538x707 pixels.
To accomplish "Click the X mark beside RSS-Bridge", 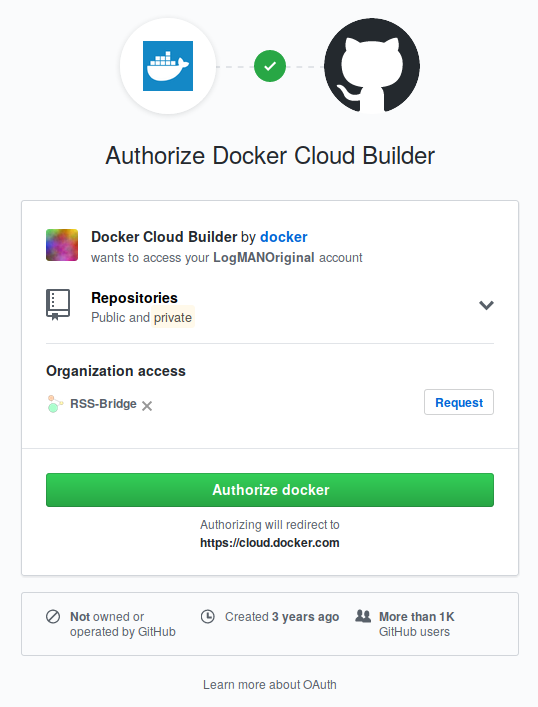I will 147,406.
